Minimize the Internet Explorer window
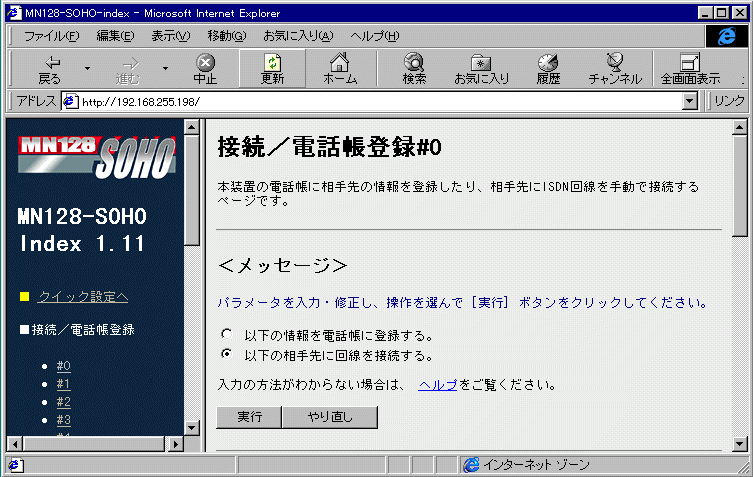The image size is (753, 477). 704,13
